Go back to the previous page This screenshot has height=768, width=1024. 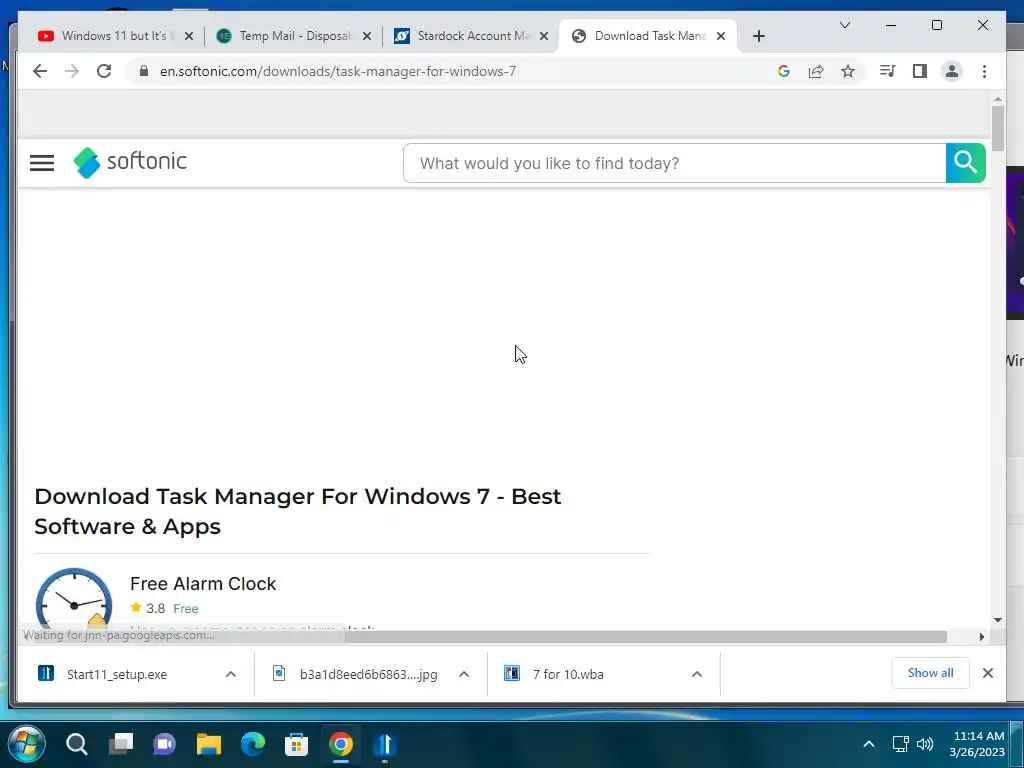pos(40,71)
